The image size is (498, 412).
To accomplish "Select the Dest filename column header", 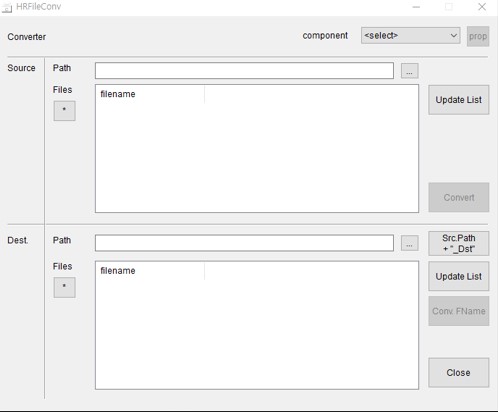I will 150,271.
